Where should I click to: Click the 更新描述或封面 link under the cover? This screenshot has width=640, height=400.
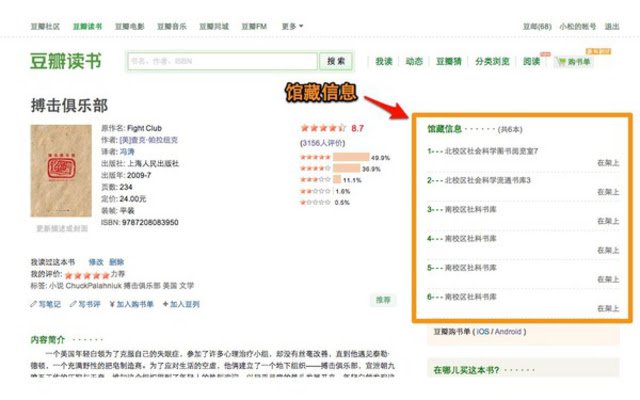tap(62, 229)
